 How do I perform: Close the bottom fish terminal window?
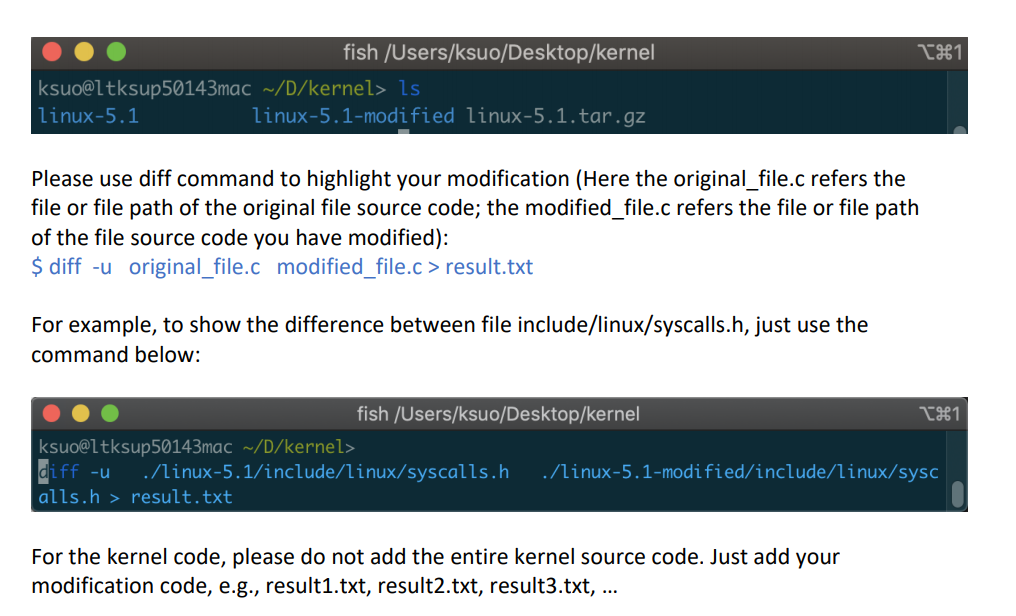coord(50,413)
